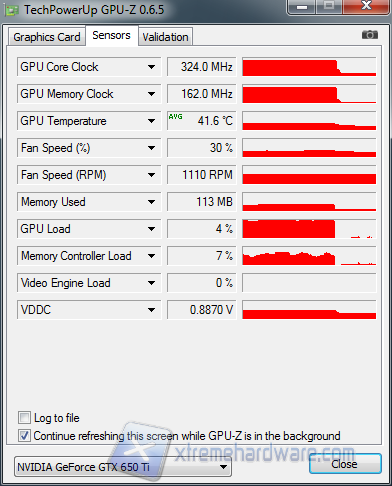
Task: Click the maximize window button
Action: pyautogui.click(x=329, y=7)
